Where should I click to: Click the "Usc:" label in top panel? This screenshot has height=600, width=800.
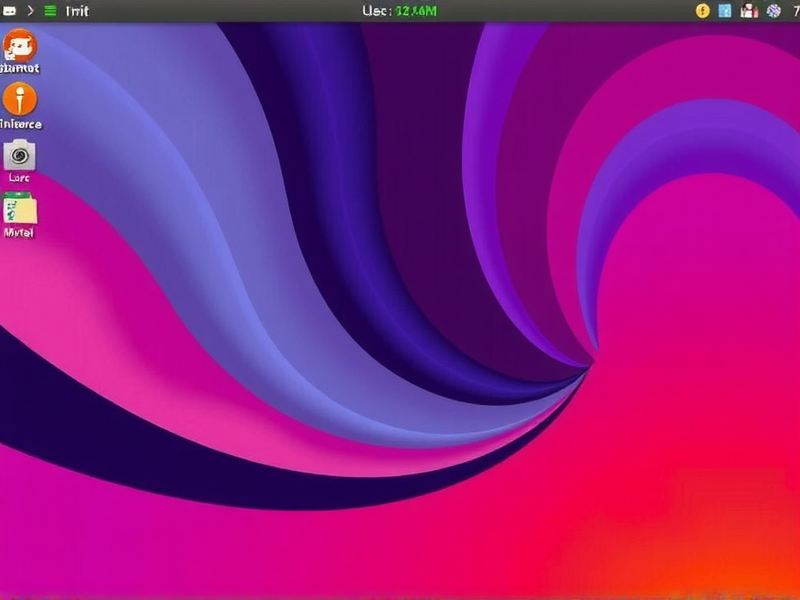376,11
